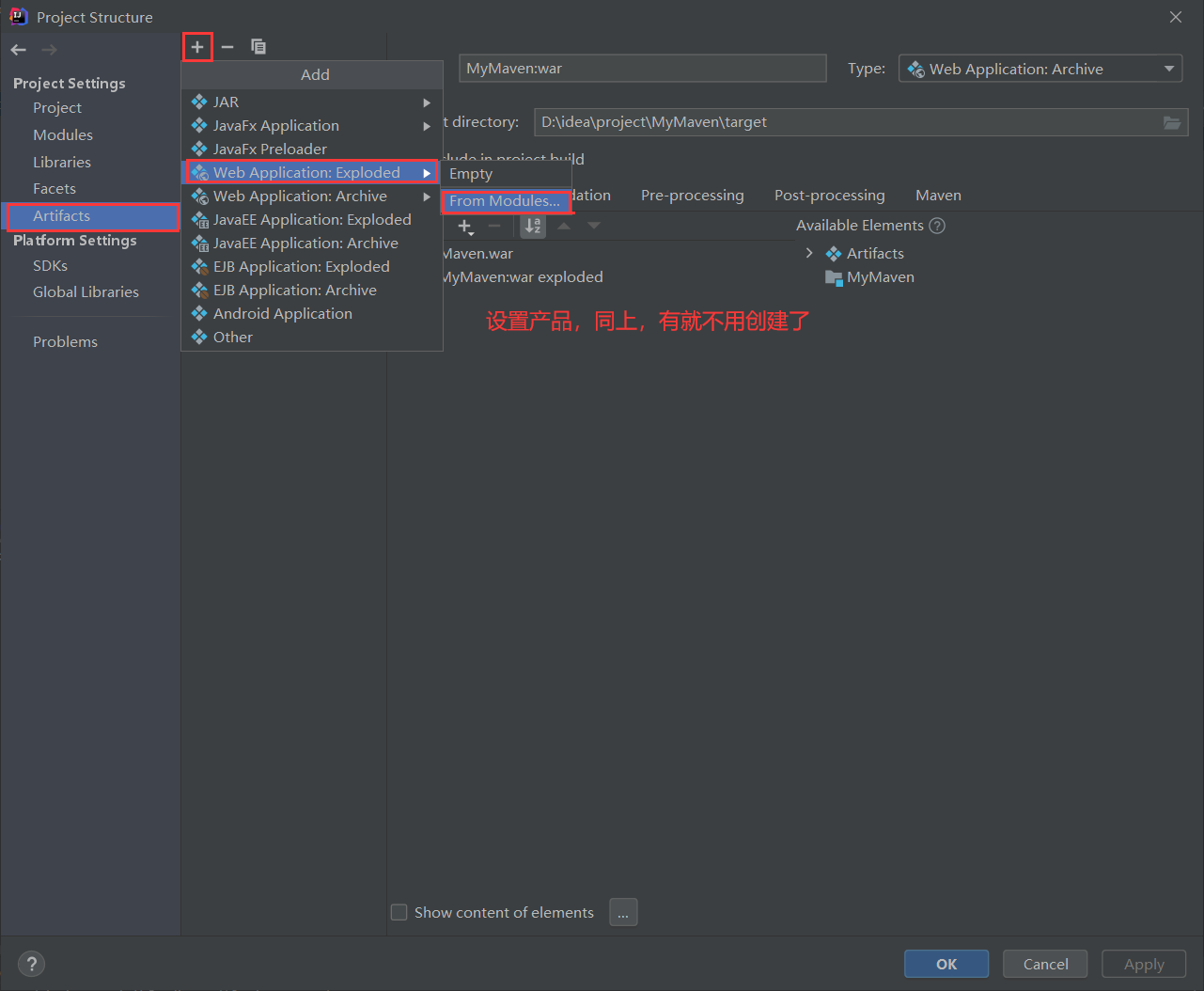Click the Apply button

pos(1144,964)
